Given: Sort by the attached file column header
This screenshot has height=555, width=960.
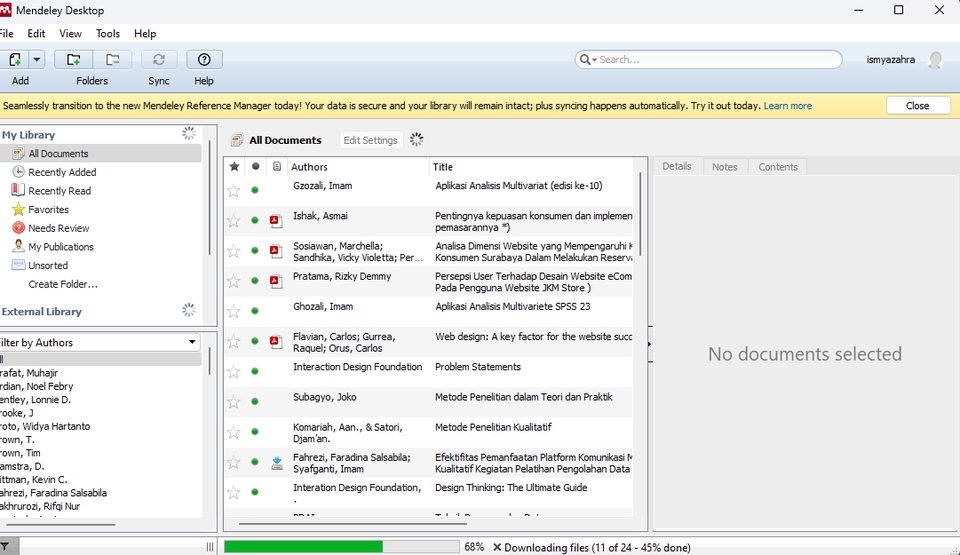Looking at the screenshot, I should [x=277, y=167].
